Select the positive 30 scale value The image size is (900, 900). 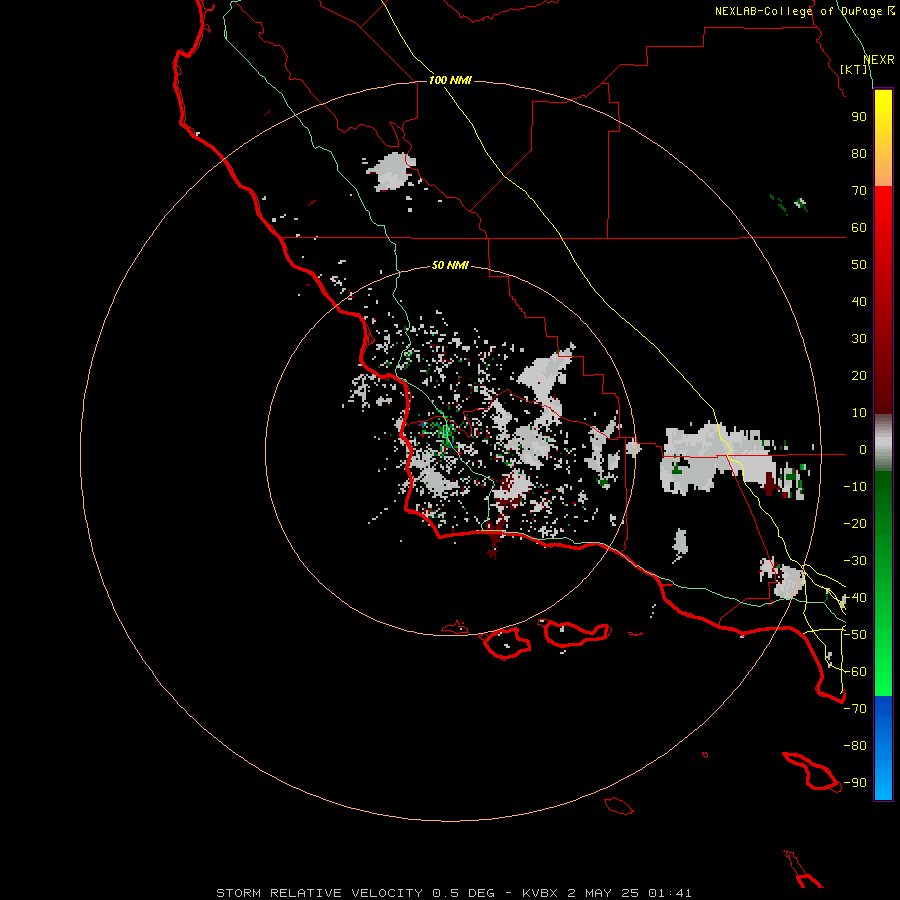click(859, 339)
